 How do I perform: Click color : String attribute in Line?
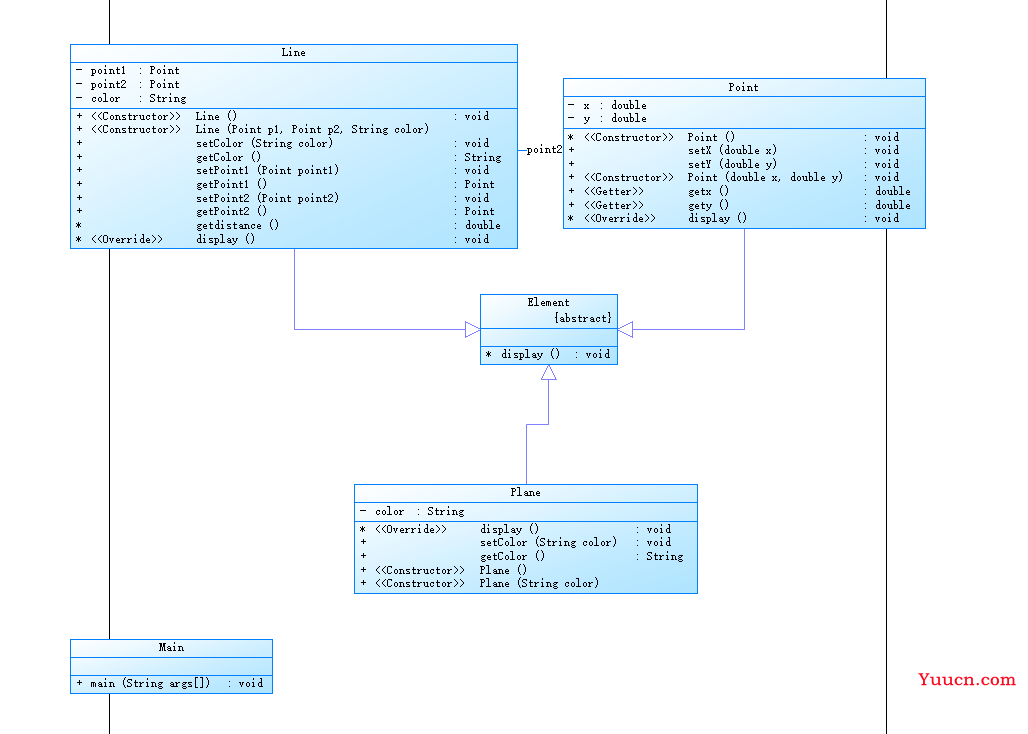130,98
